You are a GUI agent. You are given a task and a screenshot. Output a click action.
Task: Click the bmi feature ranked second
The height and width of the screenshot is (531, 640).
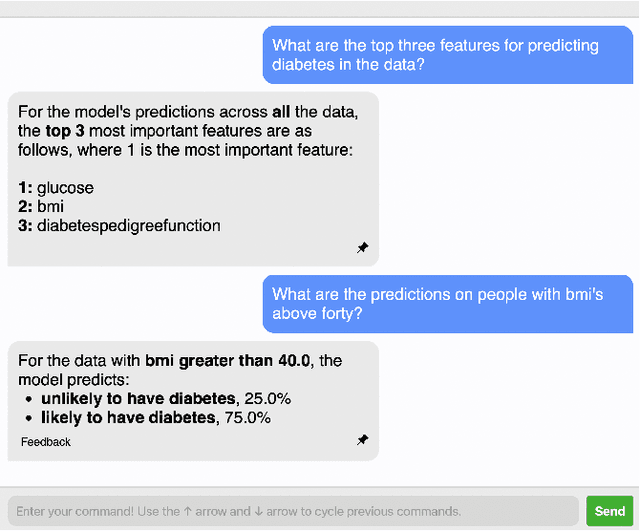pos(50,206)
